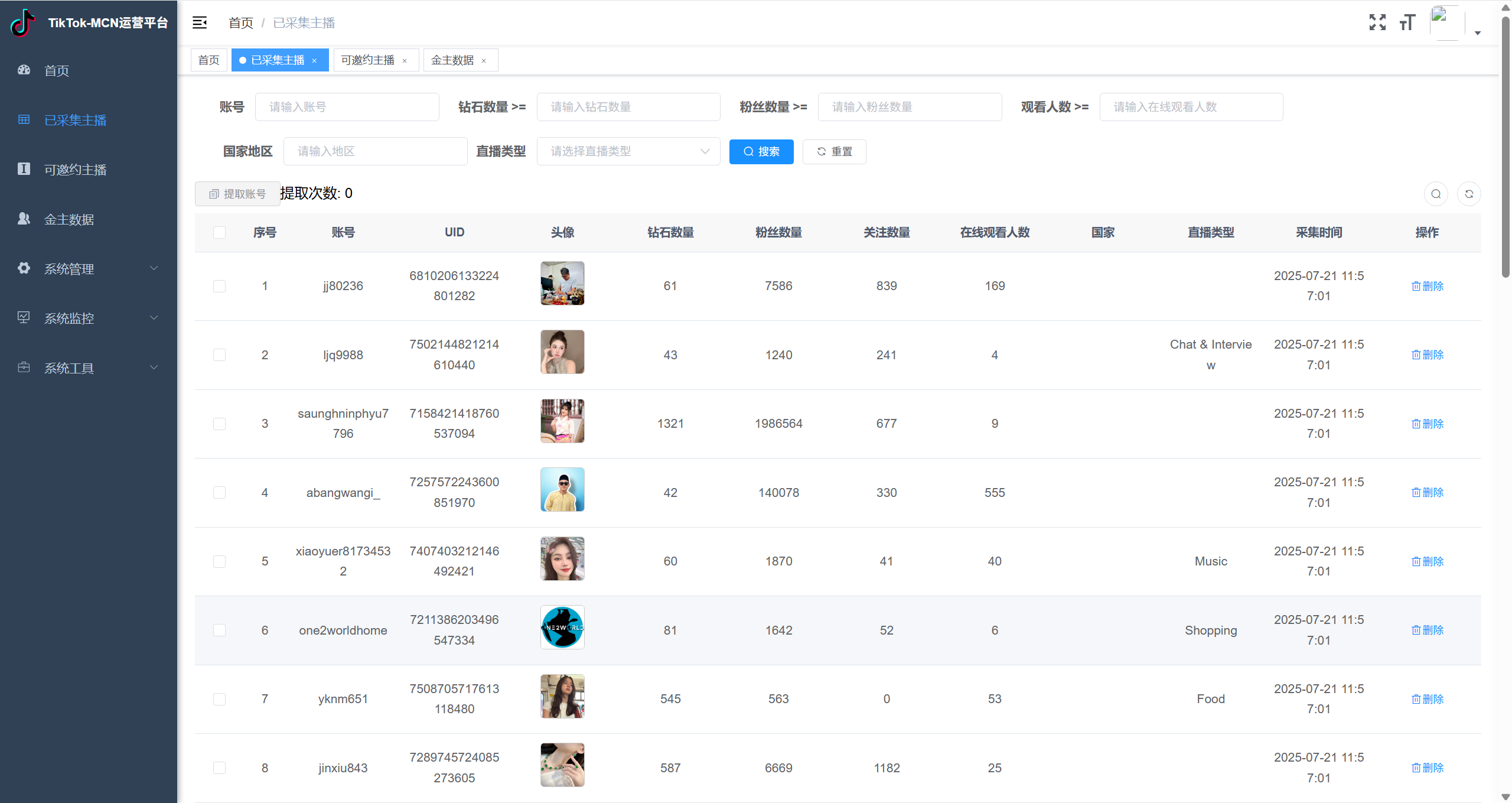This screenshot has height=803, width=1512.
Task: Click the dashboard icon beside 首页 in sidebar
Action: 24,70
